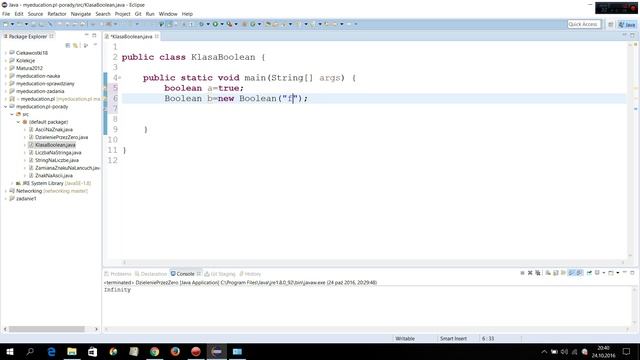Select StringNaLiczbe.java in Package Explorer
Image resolution: width=640 pixels, height=360 pixels.
pyautogui.click(x=57, y=160)
